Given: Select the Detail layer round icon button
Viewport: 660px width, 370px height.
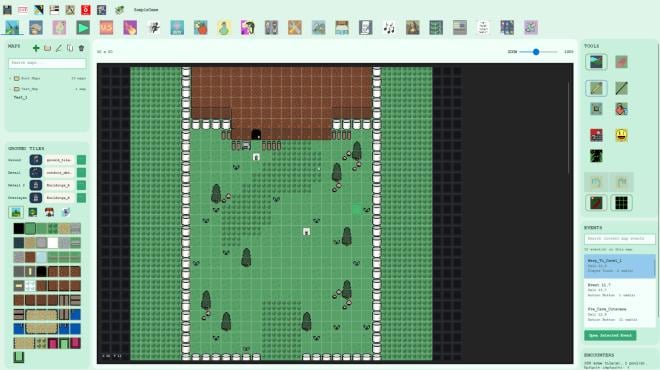Looking at the screenshot, I should click(x=36, y=173).
